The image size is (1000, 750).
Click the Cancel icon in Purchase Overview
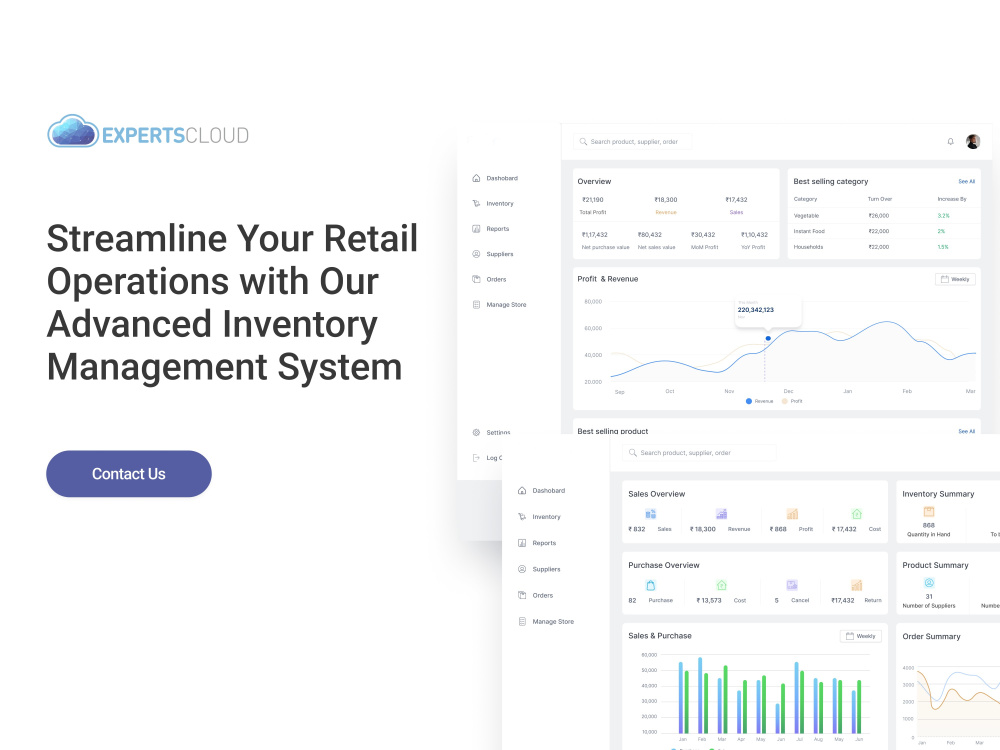click(x=792, y=585)
